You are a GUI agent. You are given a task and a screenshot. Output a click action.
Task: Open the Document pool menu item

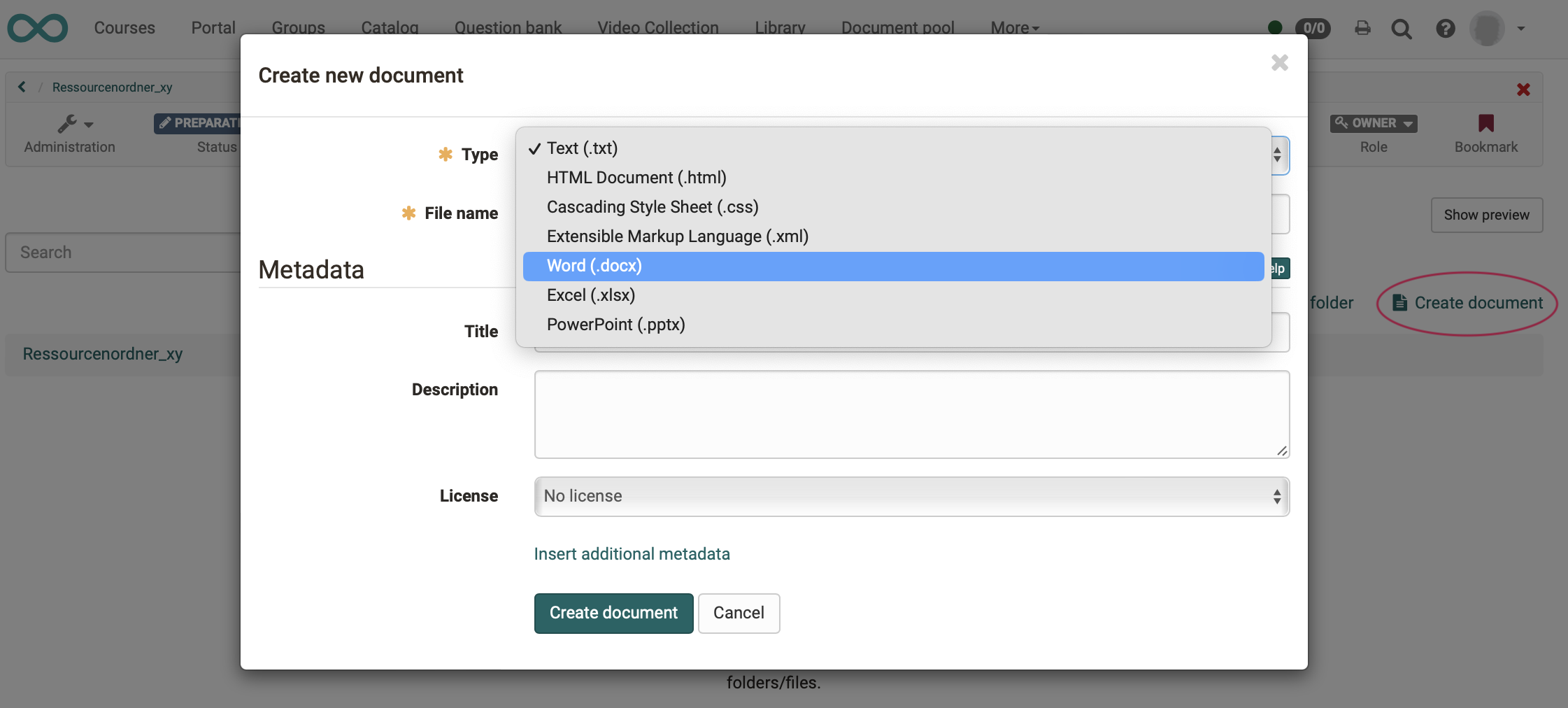pos(897,28)
